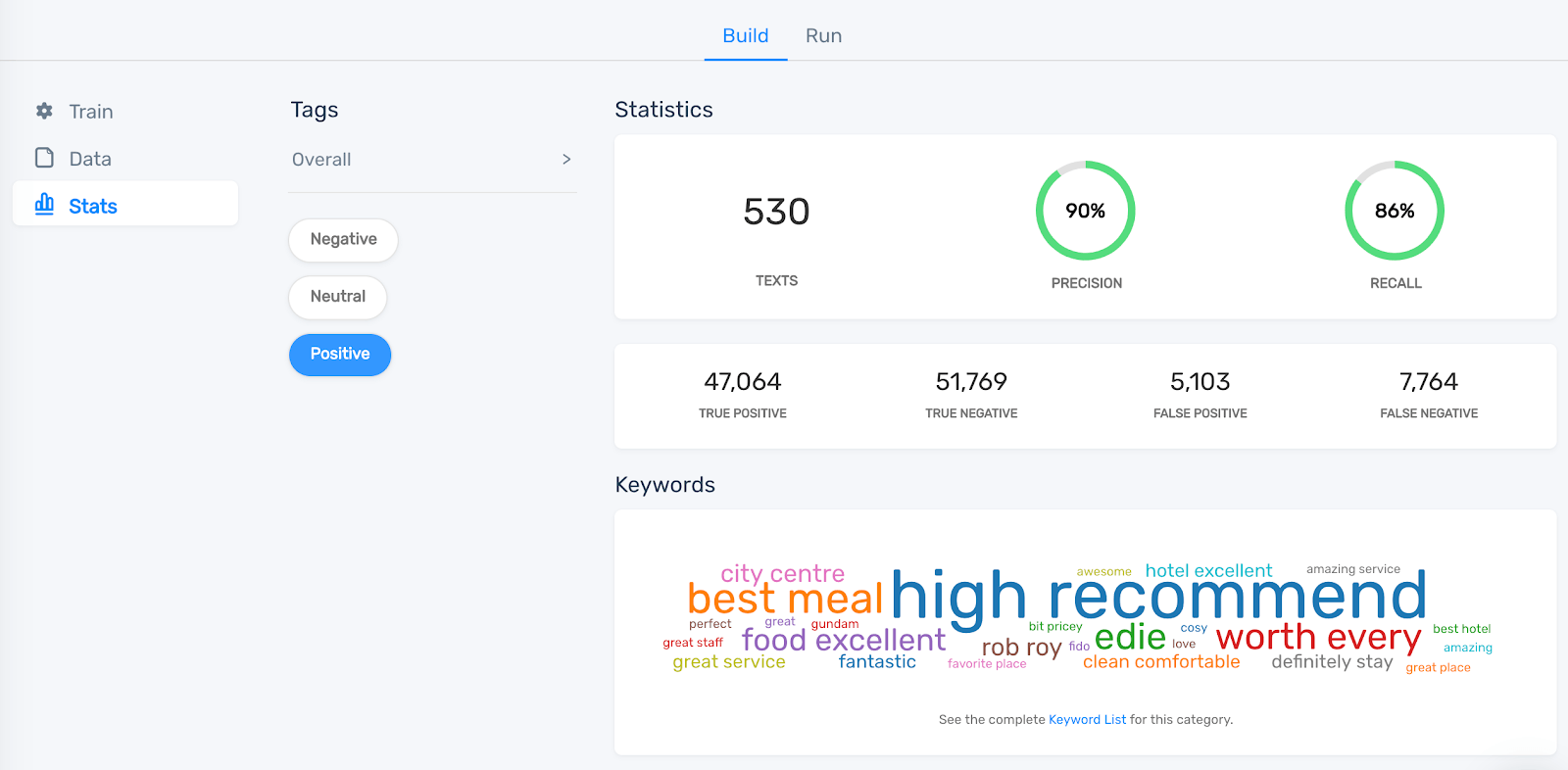This screenshot has width=1568, height=770.
Task: Toggle the Positive tag filter
Action: pyautogui.click(x=340, y=355)
